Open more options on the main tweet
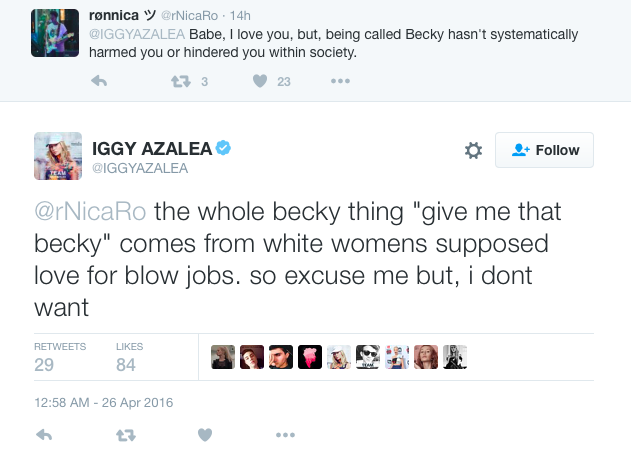Image resolution: width=631 pixels, height=475 pixels. [x=285, y=435]
